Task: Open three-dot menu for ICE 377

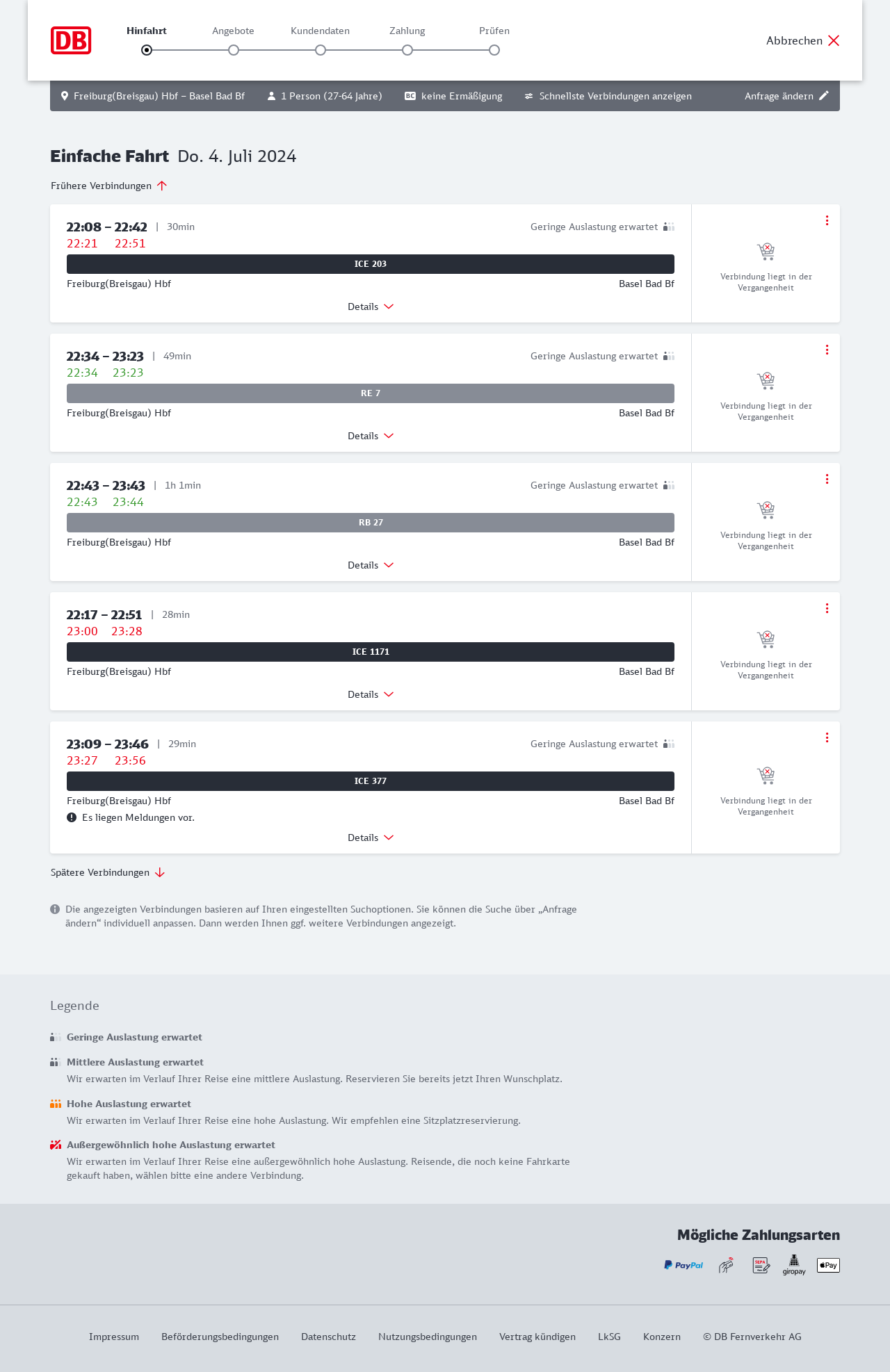Action: point(827,737)
